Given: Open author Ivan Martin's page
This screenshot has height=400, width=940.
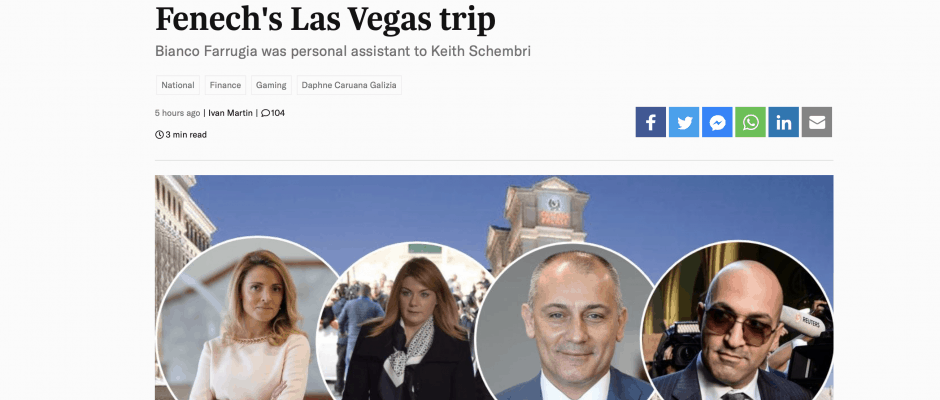Looking at the screenshot, I should tap(230, 113).
